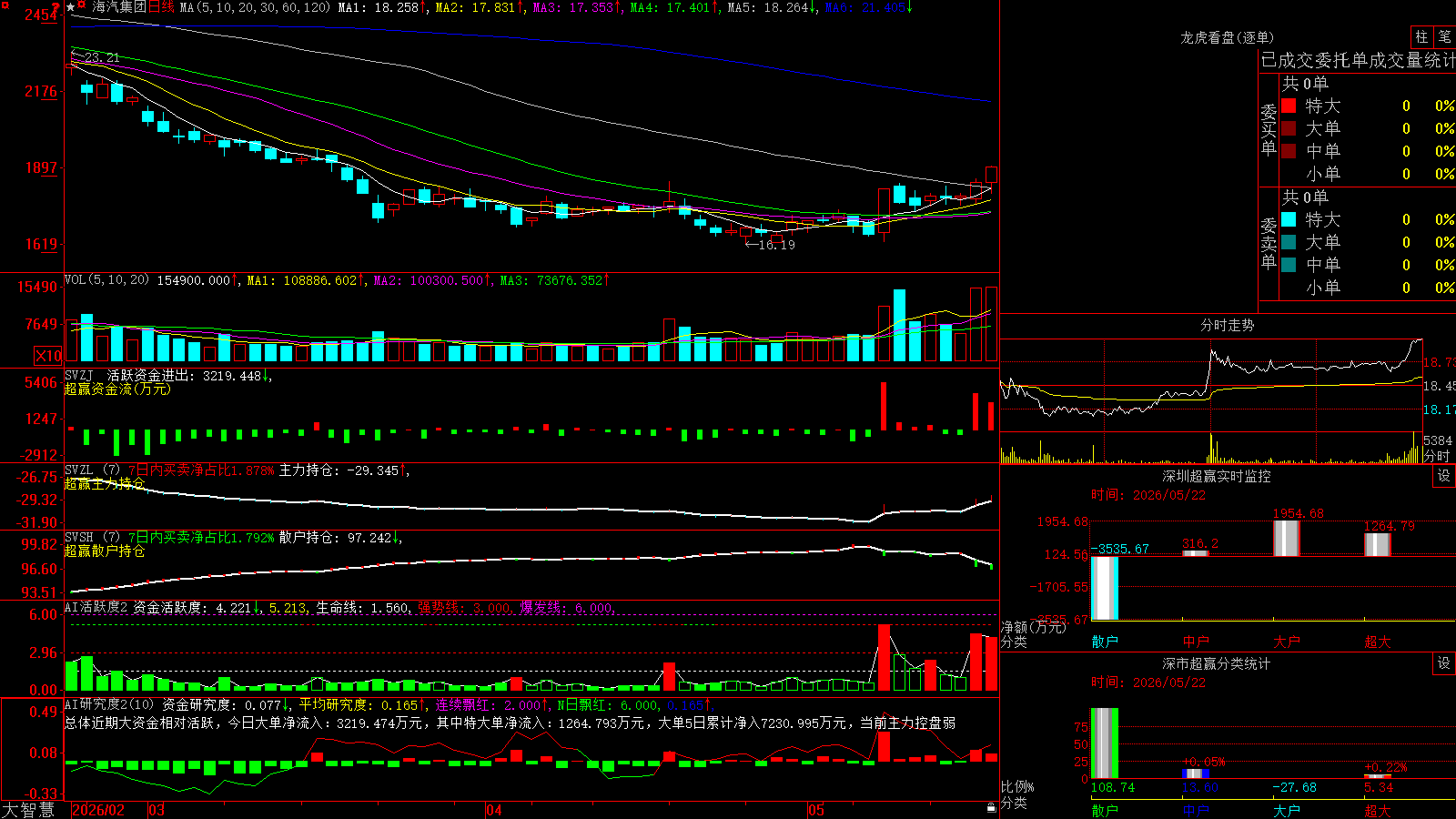This screenshot has width=1456, height=819.
Task: Click the X10 volume scale indicator
Action: point(48,356)
